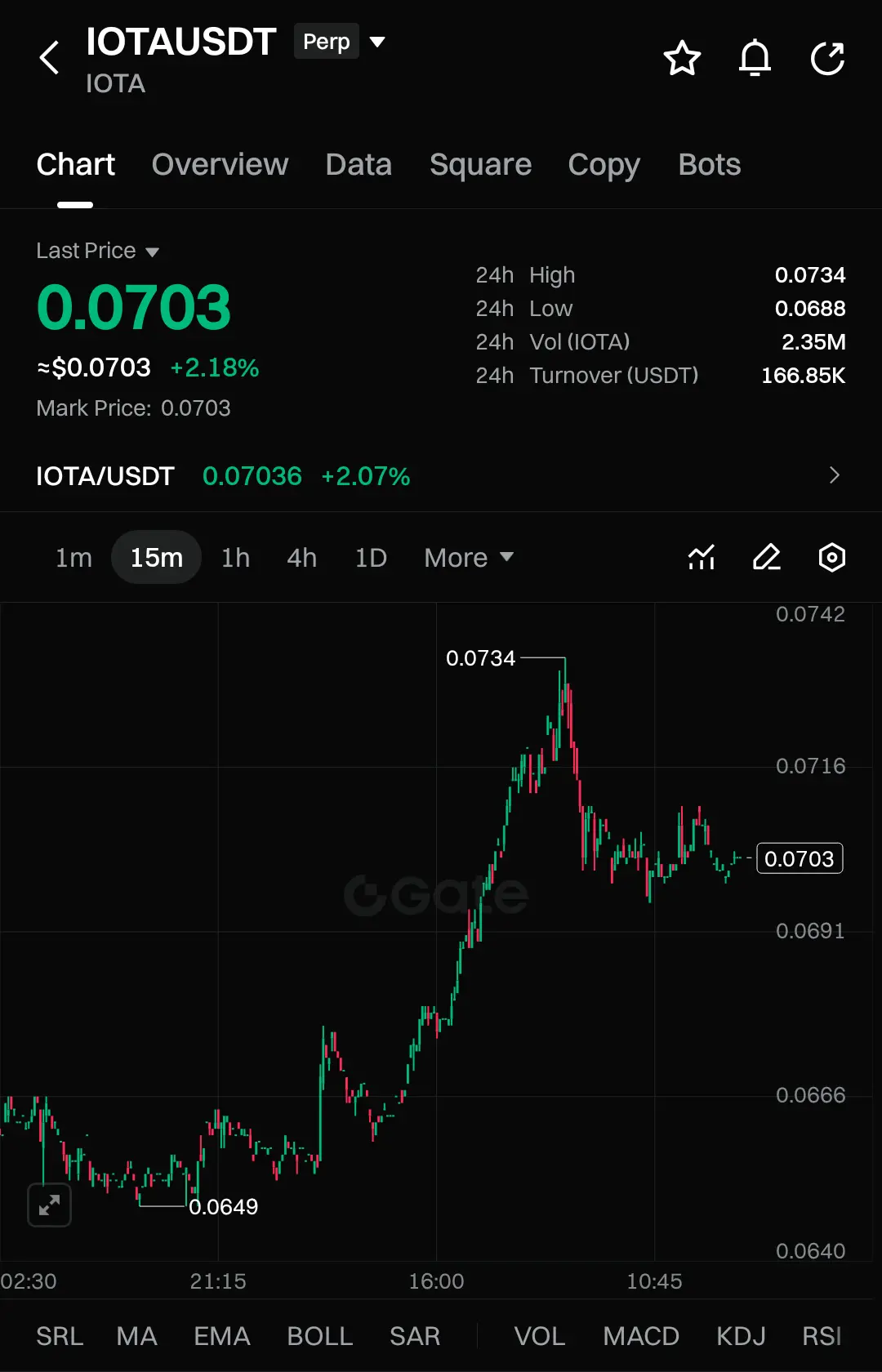Select the 4h timeframe
Screen dimensions: 882x1372
301,558
